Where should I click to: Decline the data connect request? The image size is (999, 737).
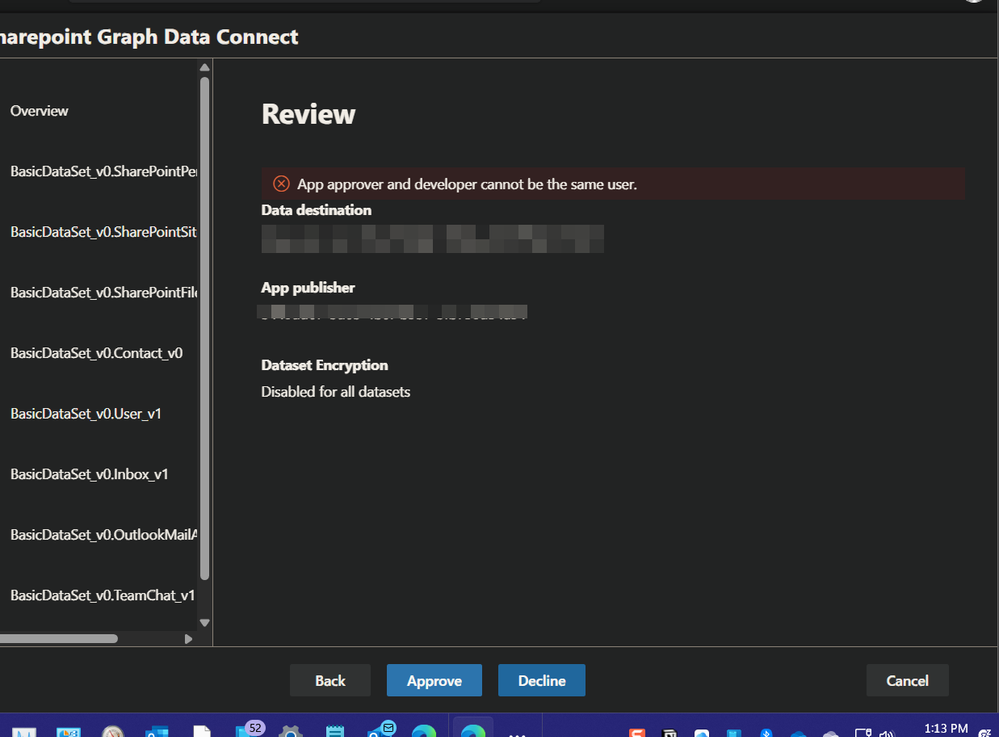542,680
